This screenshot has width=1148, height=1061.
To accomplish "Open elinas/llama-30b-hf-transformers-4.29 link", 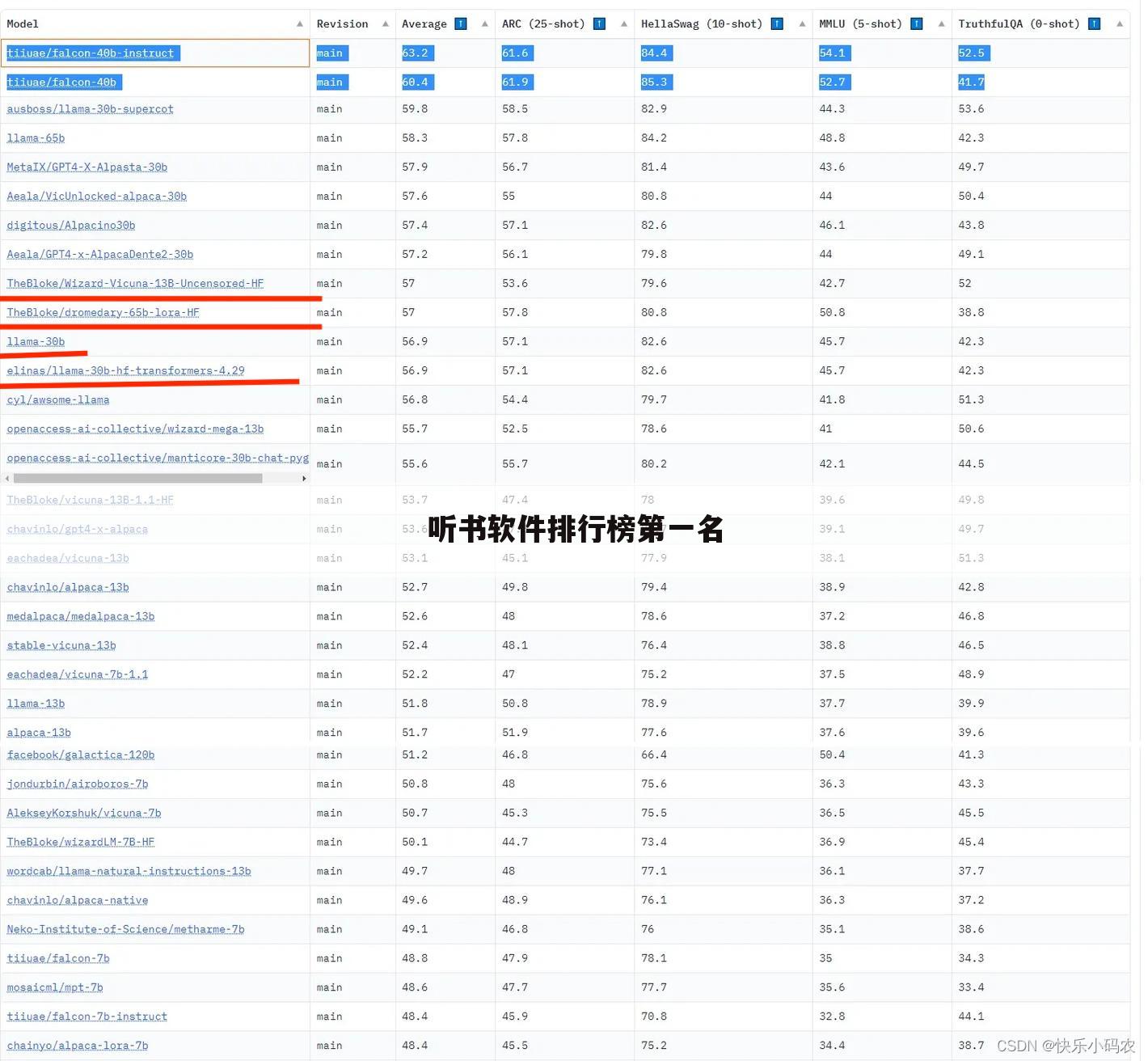I will click(x=125, y=371).
